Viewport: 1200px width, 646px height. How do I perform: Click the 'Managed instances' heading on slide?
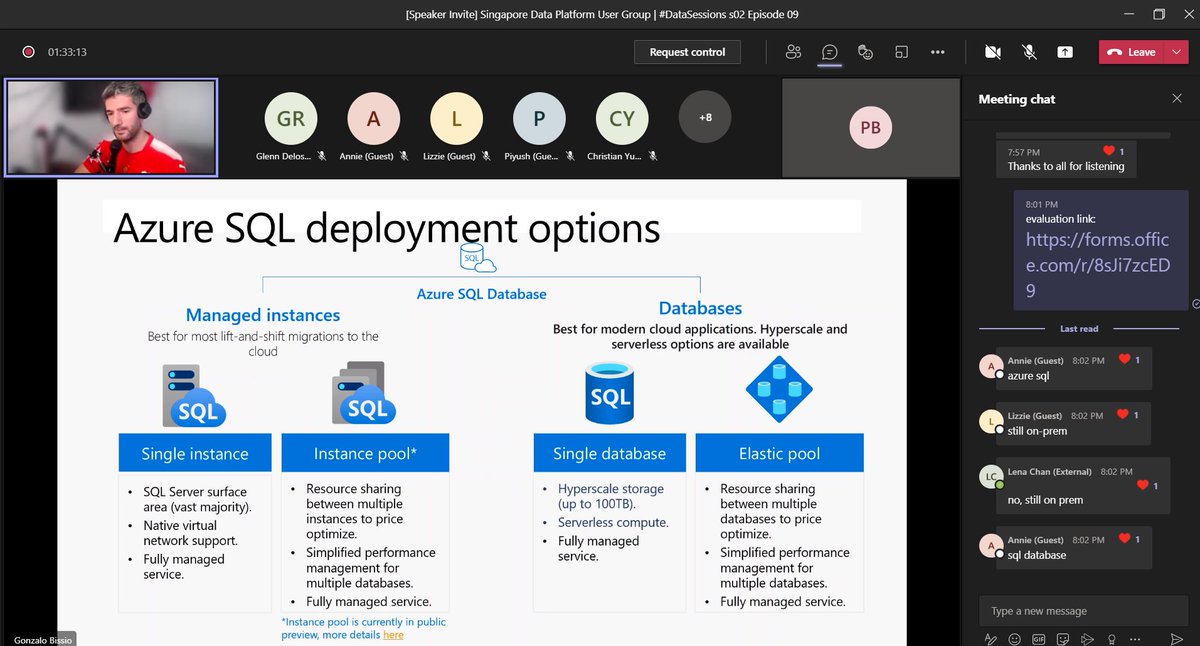coord(263,315)
